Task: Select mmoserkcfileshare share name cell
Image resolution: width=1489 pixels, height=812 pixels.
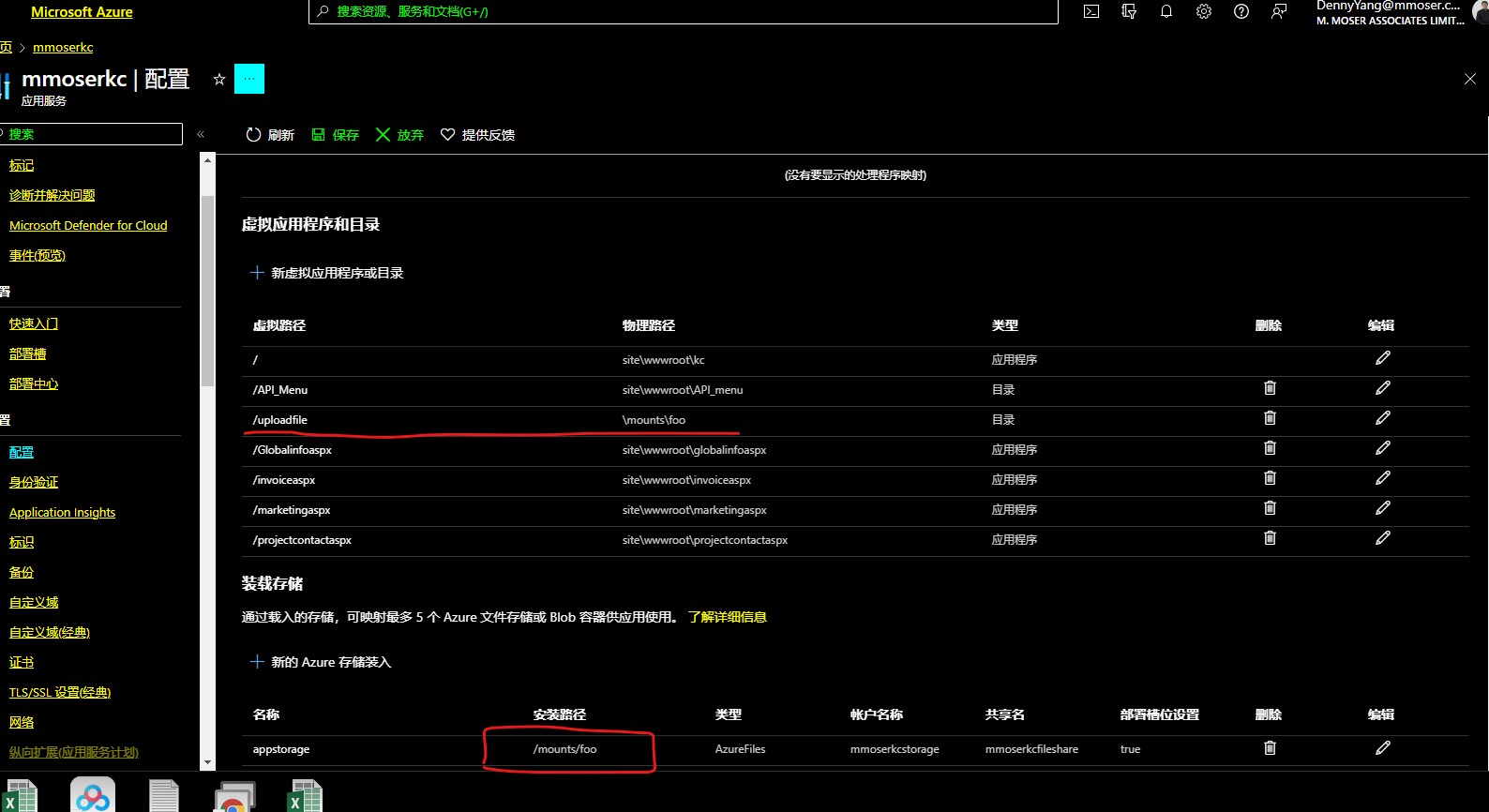Action: pos(1031,748)
